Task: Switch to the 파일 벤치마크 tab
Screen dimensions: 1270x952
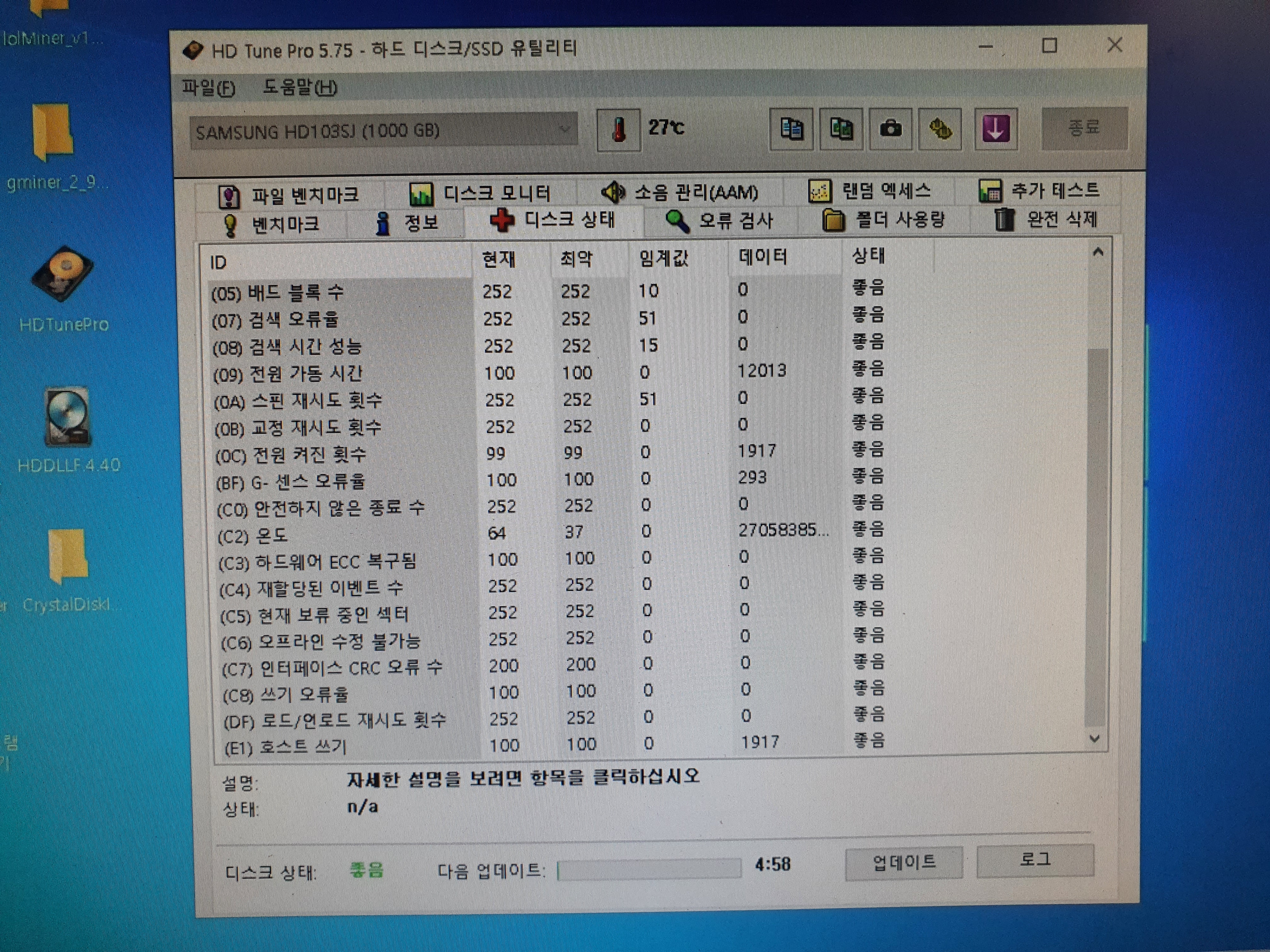Action: (x=289, y=196)
